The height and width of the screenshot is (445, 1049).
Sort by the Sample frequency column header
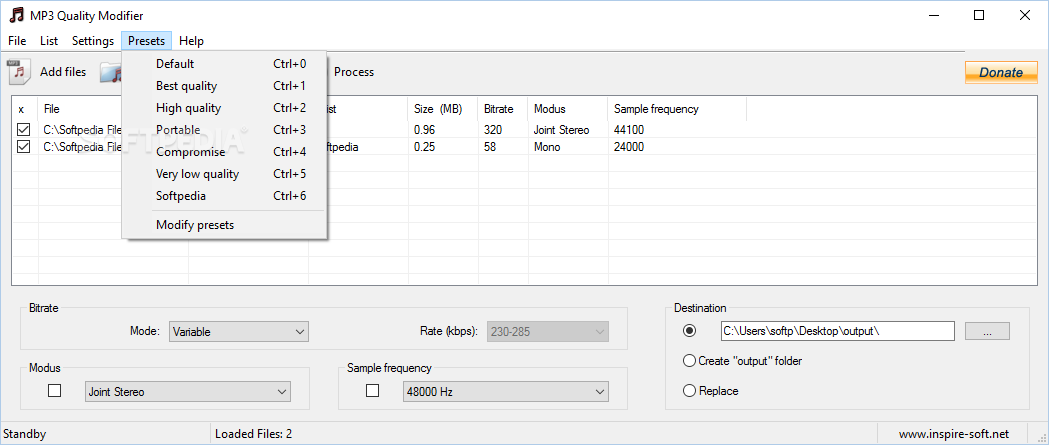click(677, 108)
